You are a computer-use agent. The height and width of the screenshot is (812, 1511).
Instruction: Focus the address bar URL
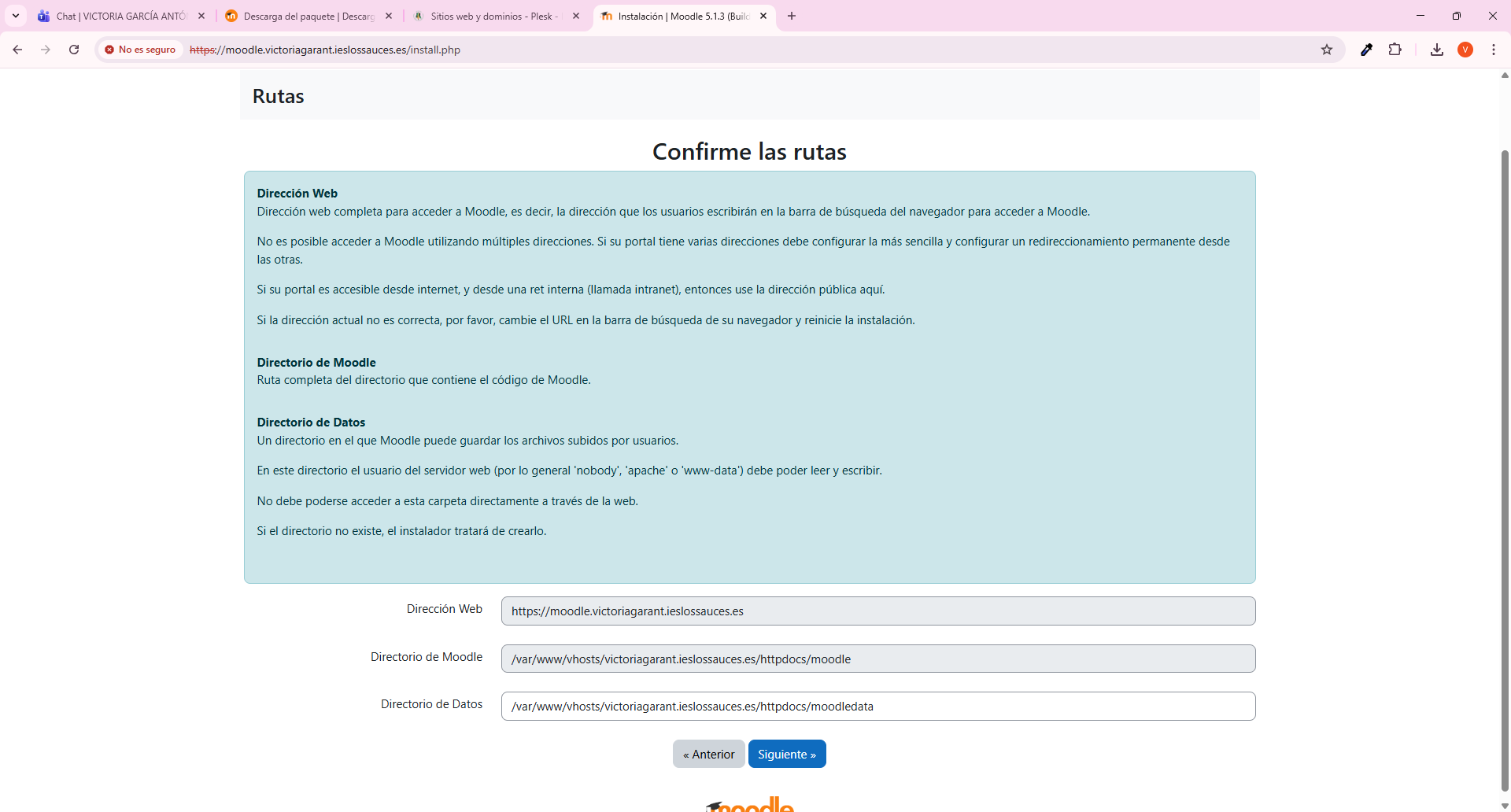[x=324, y=50]
